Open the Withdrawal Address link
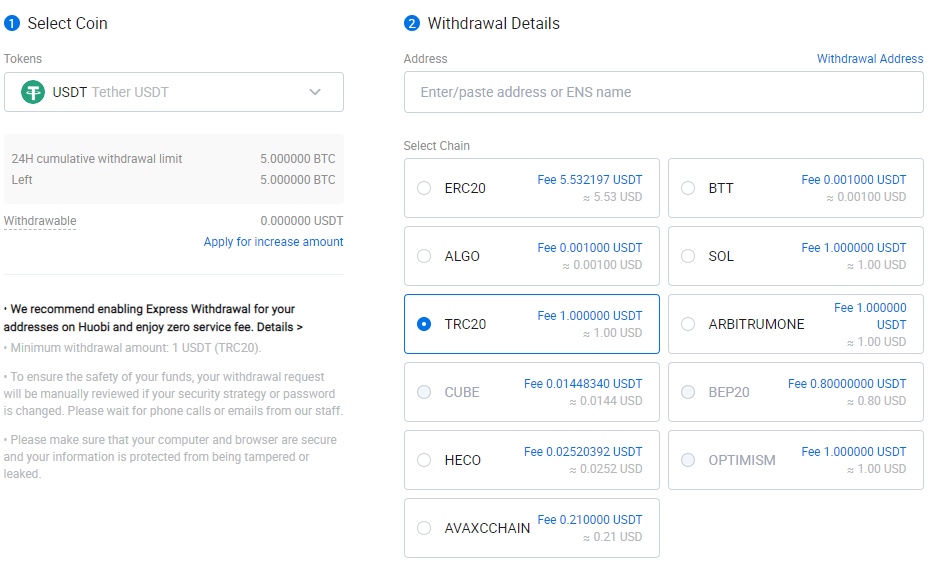The width and height of the screenshot is (936, 564). (870, 58)
